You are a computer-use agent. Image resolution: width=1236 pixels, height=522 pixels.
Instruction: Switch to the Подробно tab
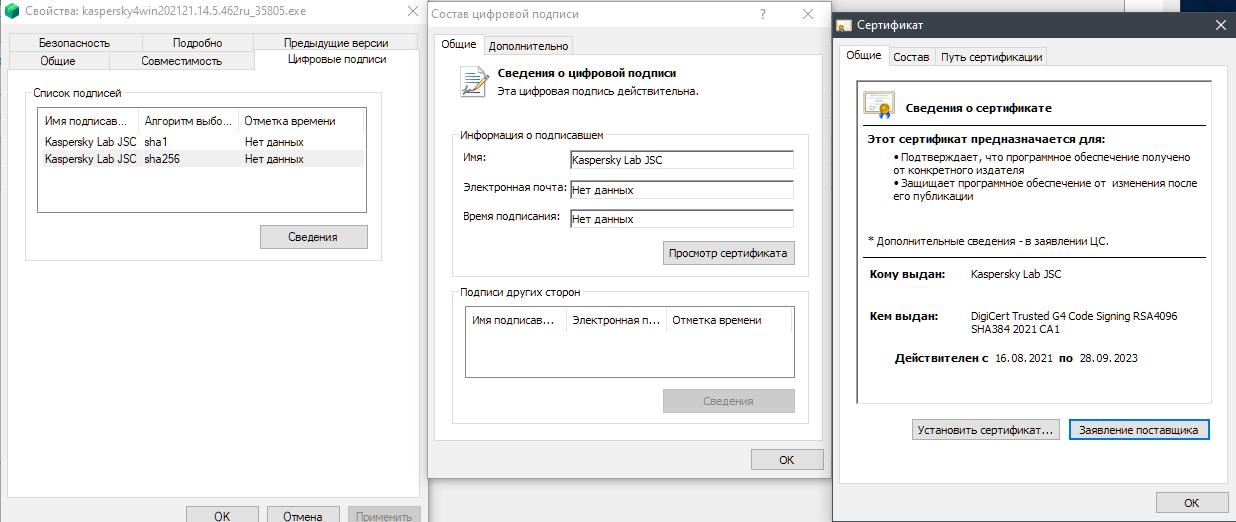point(197,43)
